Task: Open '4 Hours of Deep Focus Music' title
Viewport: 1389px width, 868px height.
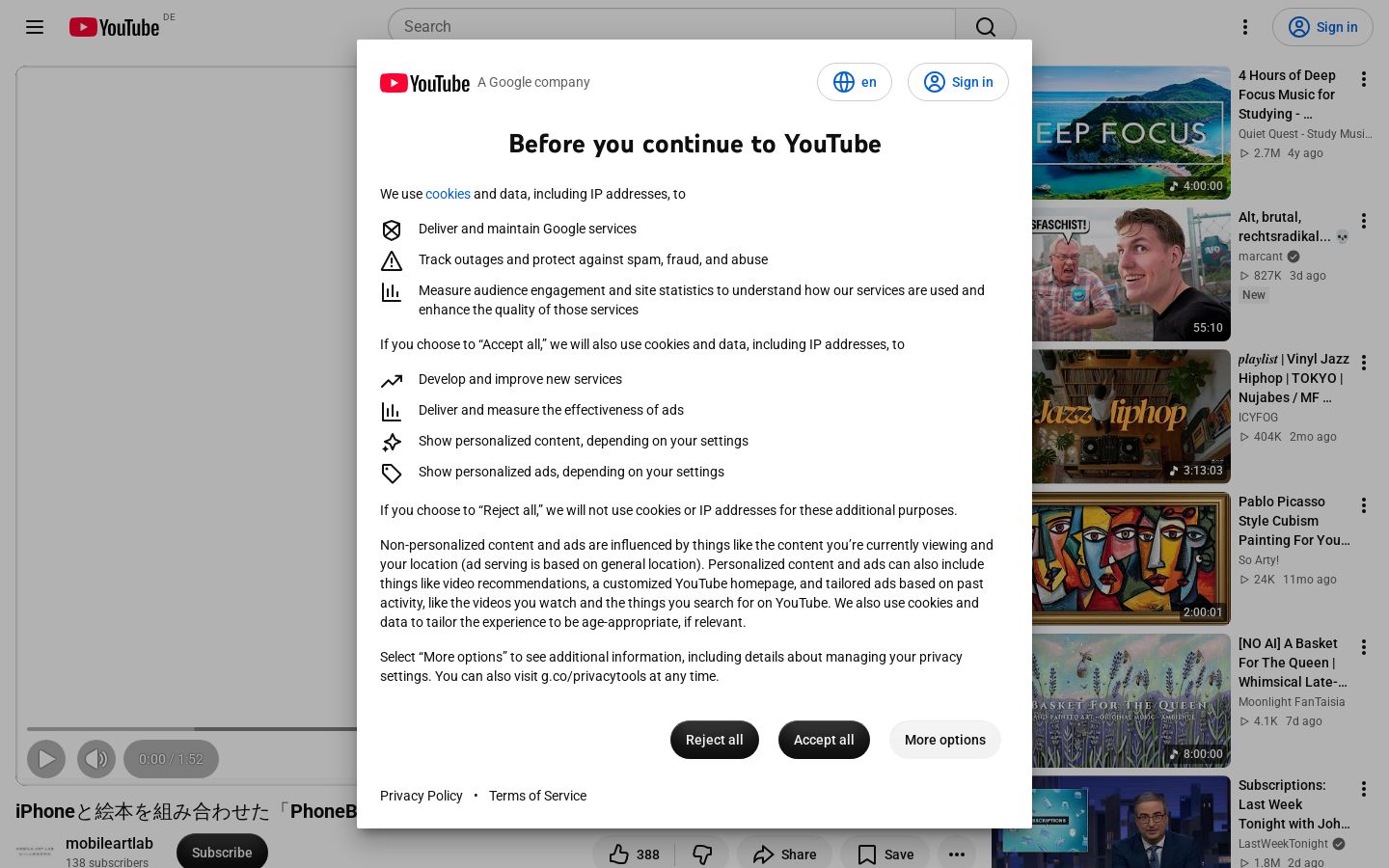Action: tap(1289, 95)
